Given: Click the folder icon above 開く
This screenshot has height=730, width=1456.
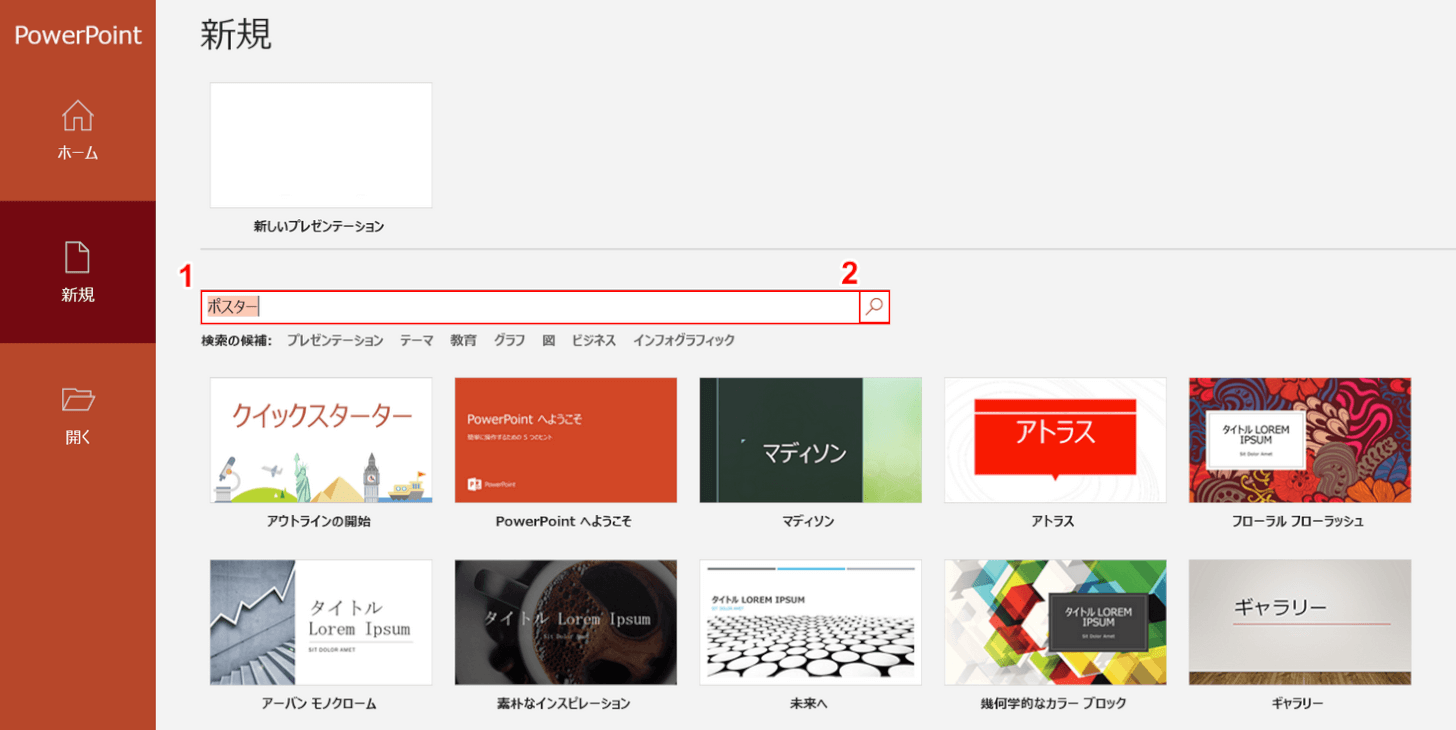Looking at the screenshot, I should (78, 399).
